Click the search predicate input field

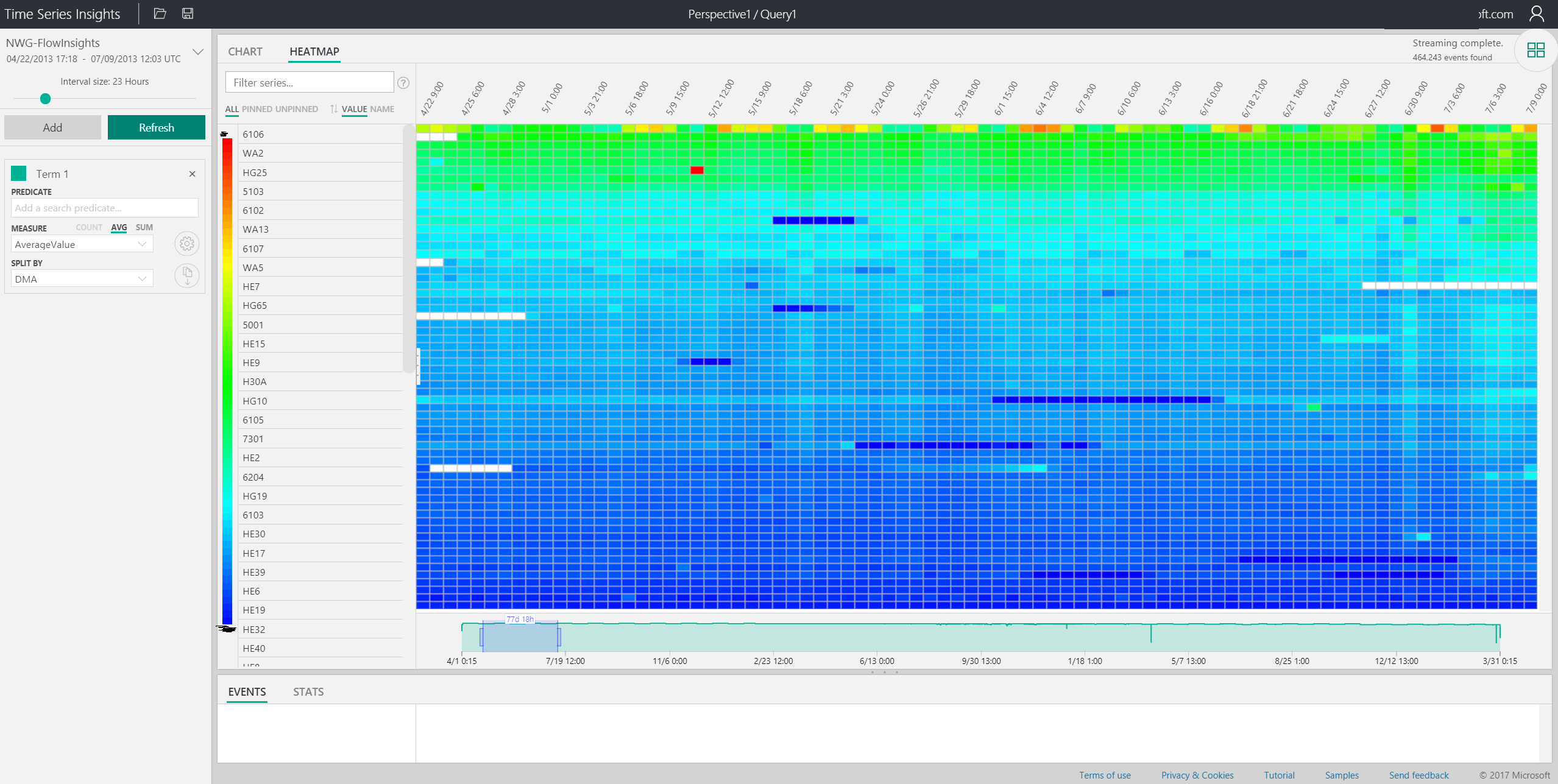(104, 208)
